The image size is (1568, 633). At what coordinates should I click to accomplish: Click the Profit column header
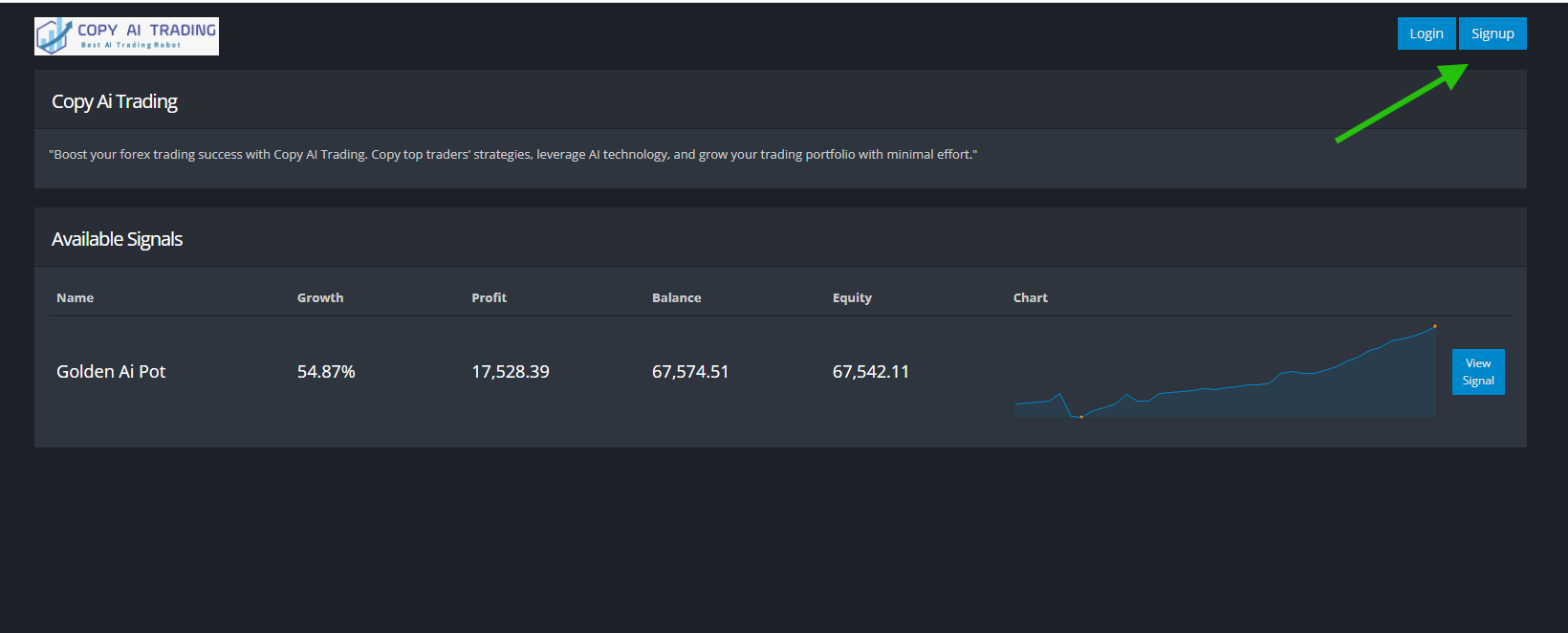[x=489, y=298]
